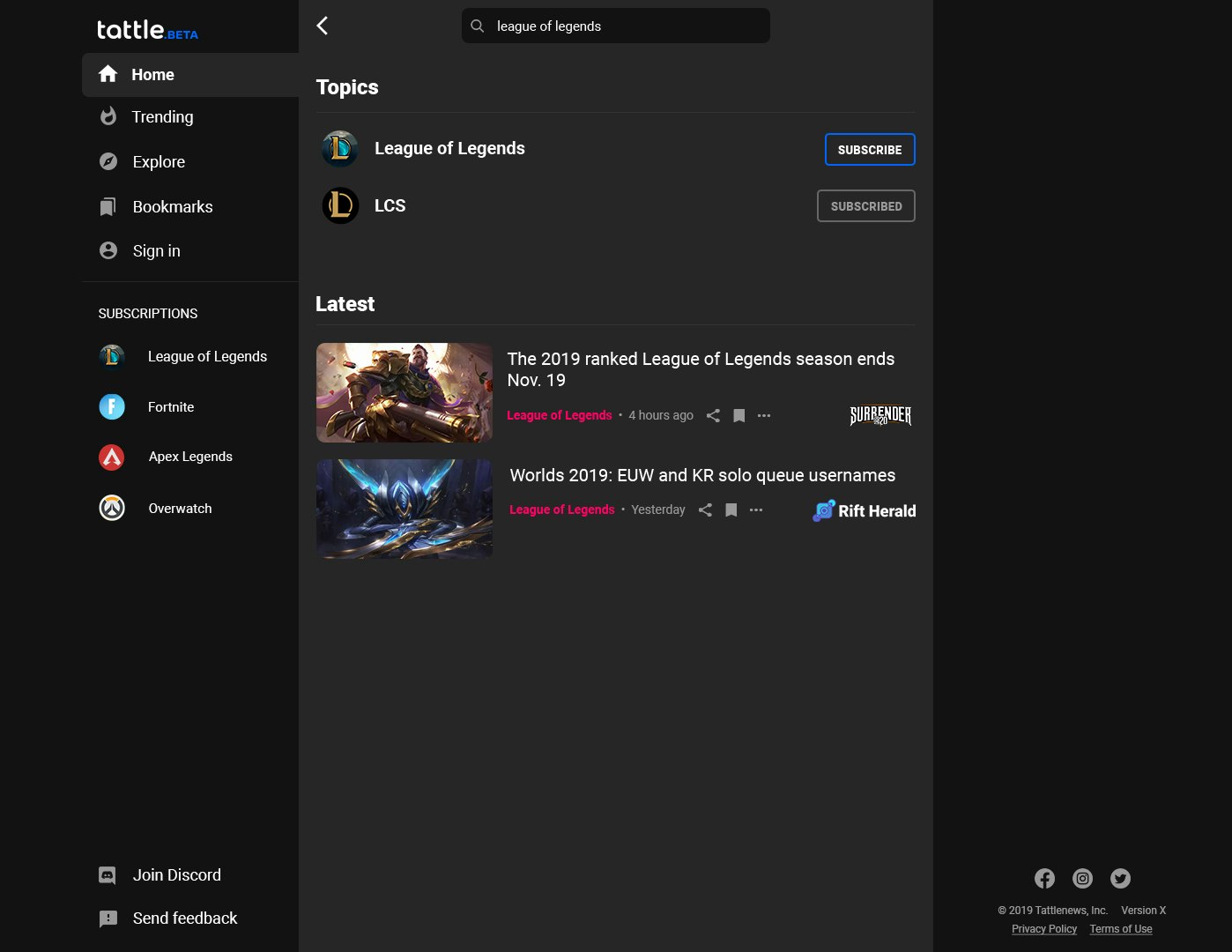Click the LCS topic logo
The height and width of the screenshot is (952, 1232).
(x=340, y=205)
